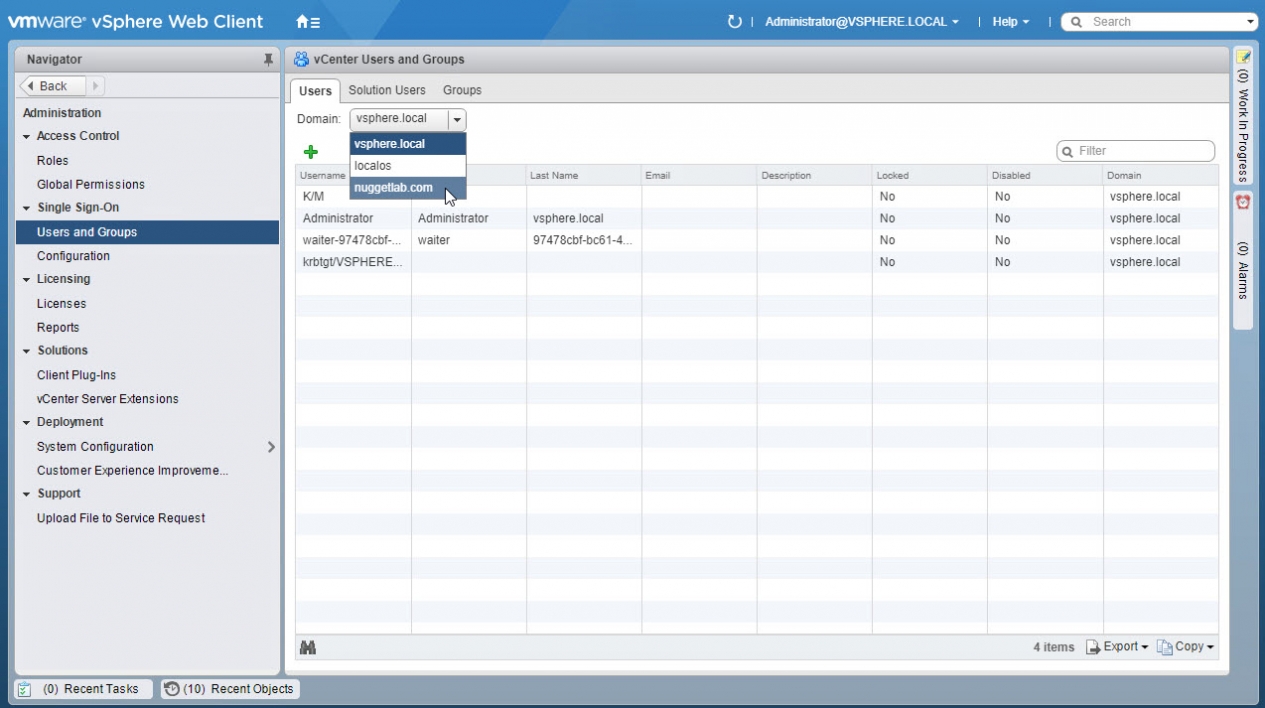Click the green add user plus icon

310,152
